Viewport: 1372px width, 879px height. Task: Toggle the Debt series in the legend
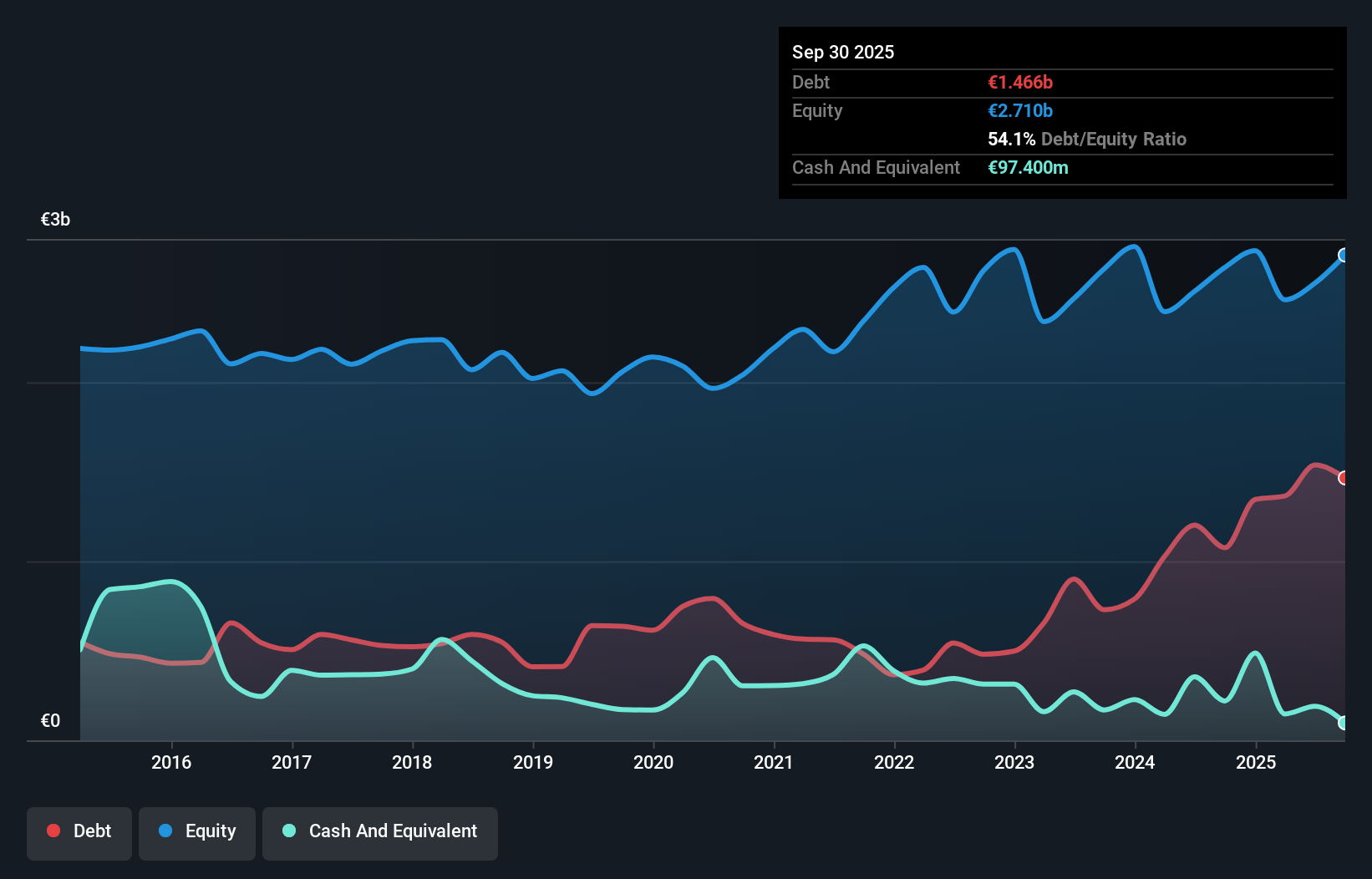tap(79, 833)
